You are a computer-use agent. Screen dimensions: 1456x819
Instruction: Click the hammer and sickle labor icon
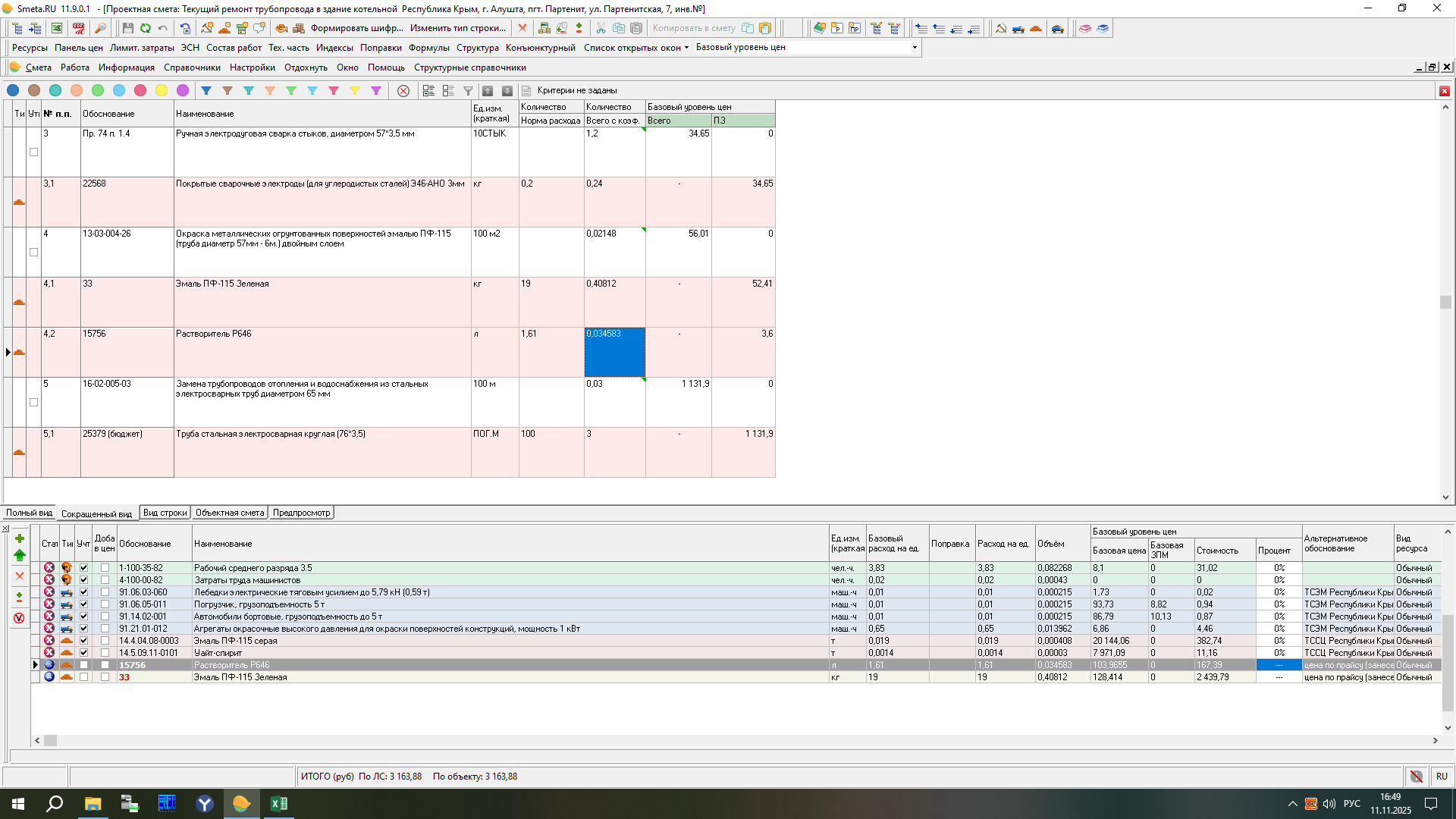click(x=1000, y=28)
